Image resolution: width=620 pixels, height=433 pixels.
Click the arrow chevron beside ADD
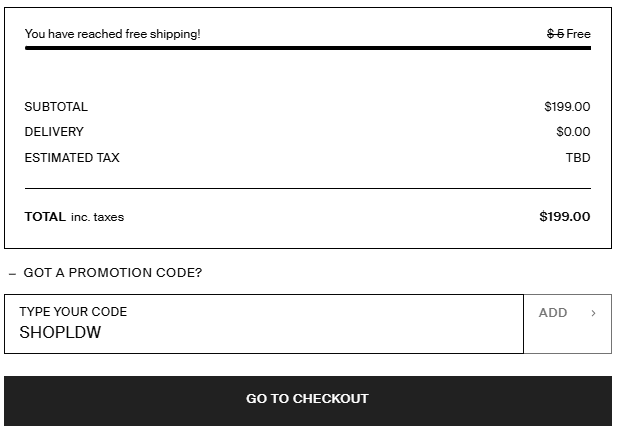click(x=593, y=313)
